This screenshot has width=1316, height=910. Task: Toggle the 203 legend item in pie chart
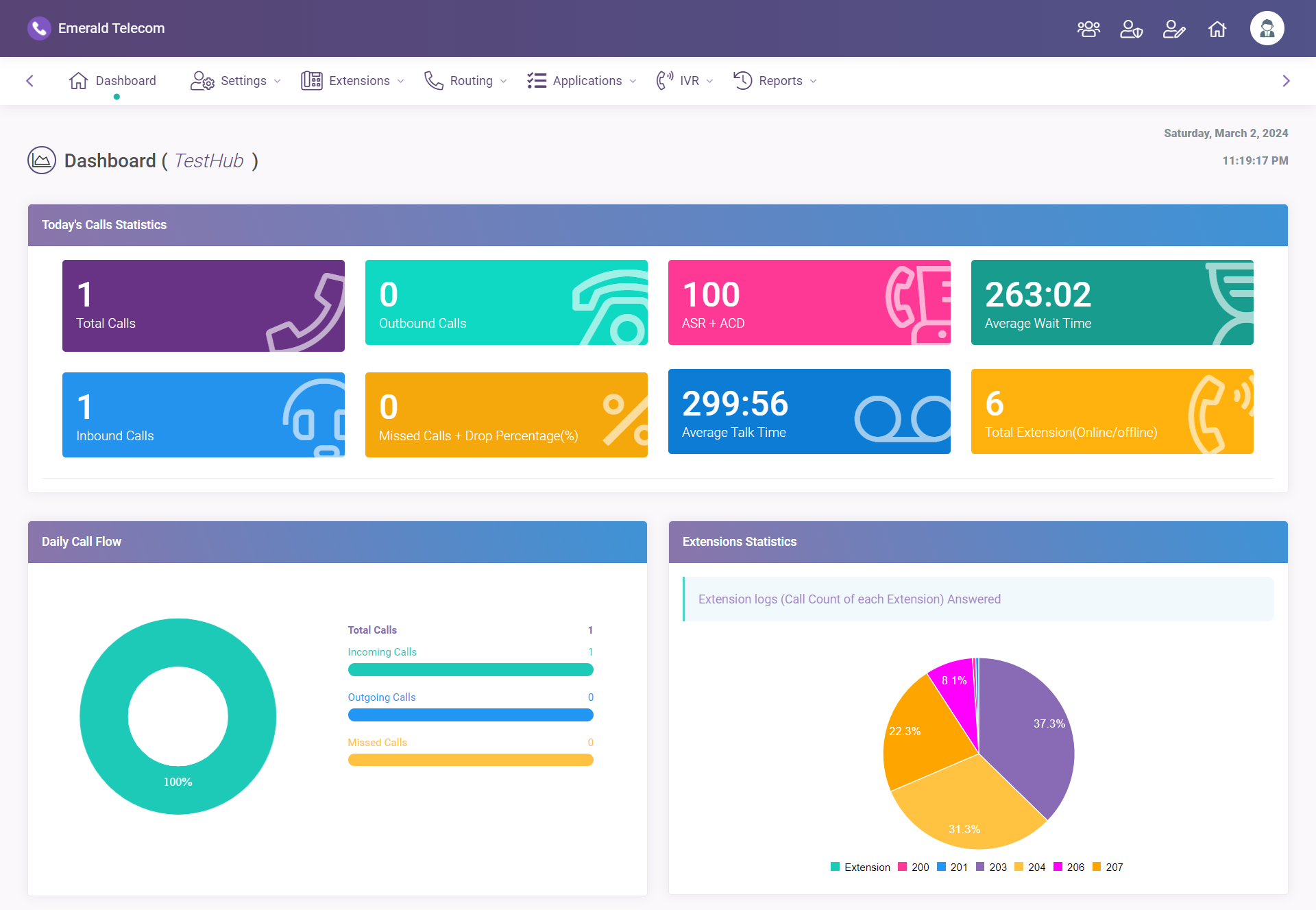coord(991,867)
